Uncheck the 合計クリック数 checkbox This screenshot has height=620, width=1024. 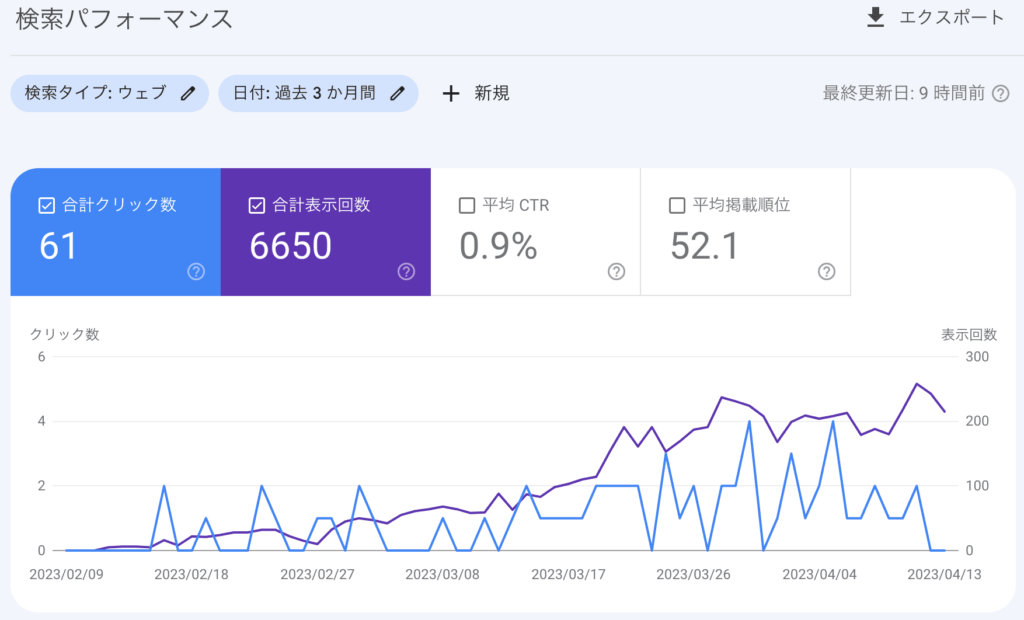[46, 205]
